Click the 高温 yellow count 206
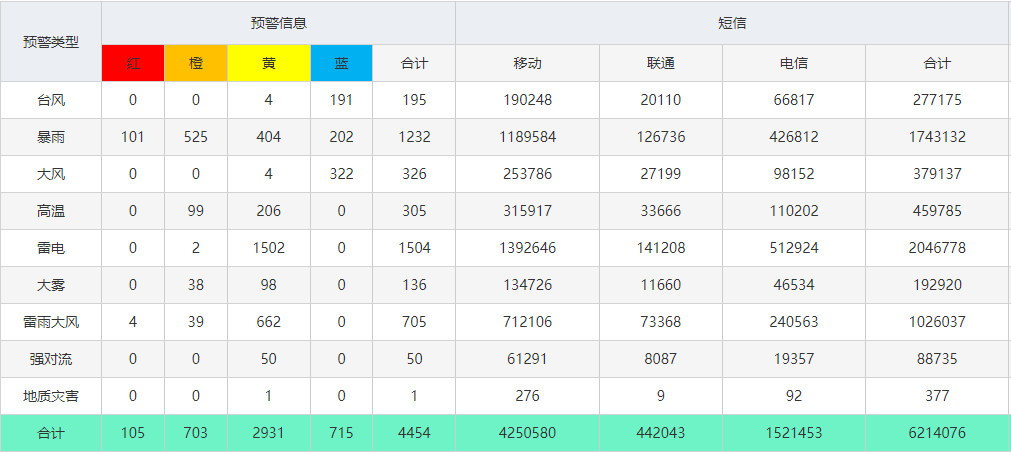Screen dimensions: 1011x453 pos(269,211)
